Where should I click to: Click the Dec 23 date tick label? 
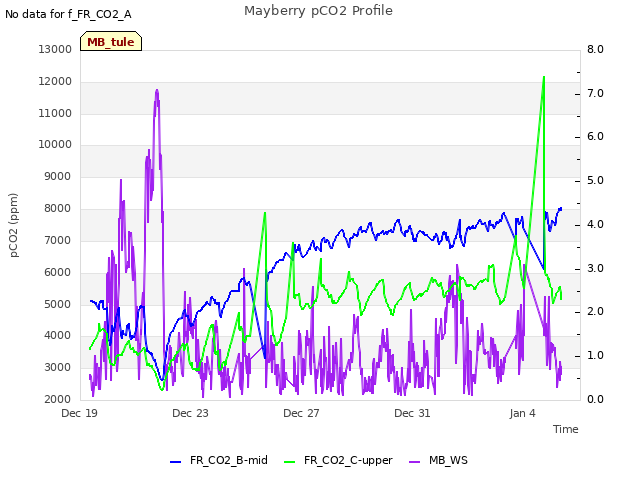point(190,413)
